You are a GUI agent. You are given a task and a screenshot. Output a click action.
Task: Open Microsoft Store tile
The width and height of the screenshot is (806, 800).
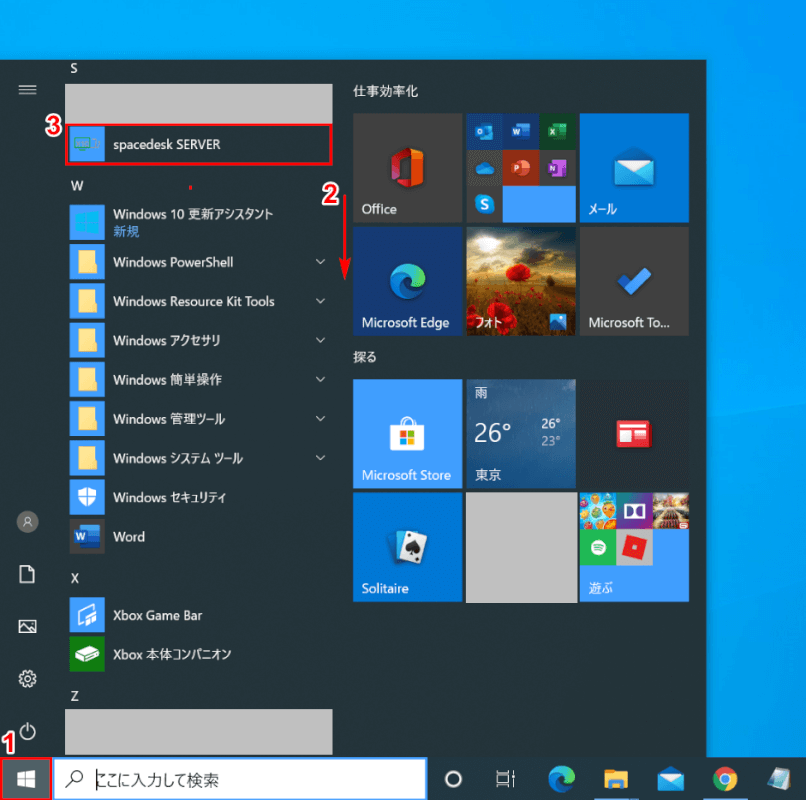408,433
